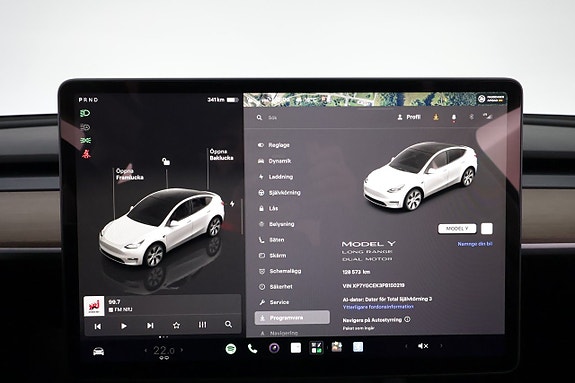Toggle the headlights indicator icon
The width and height of the screenshot is (575, 383).
point(85,113)
